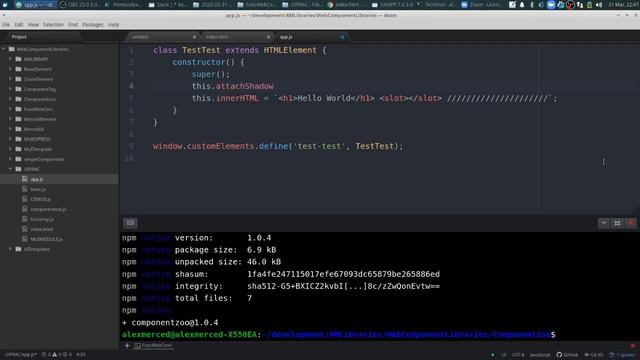The height and width of the screenshot is (360, 640).
Task: Close the terminal panel with red X
Action: (631, 223)
